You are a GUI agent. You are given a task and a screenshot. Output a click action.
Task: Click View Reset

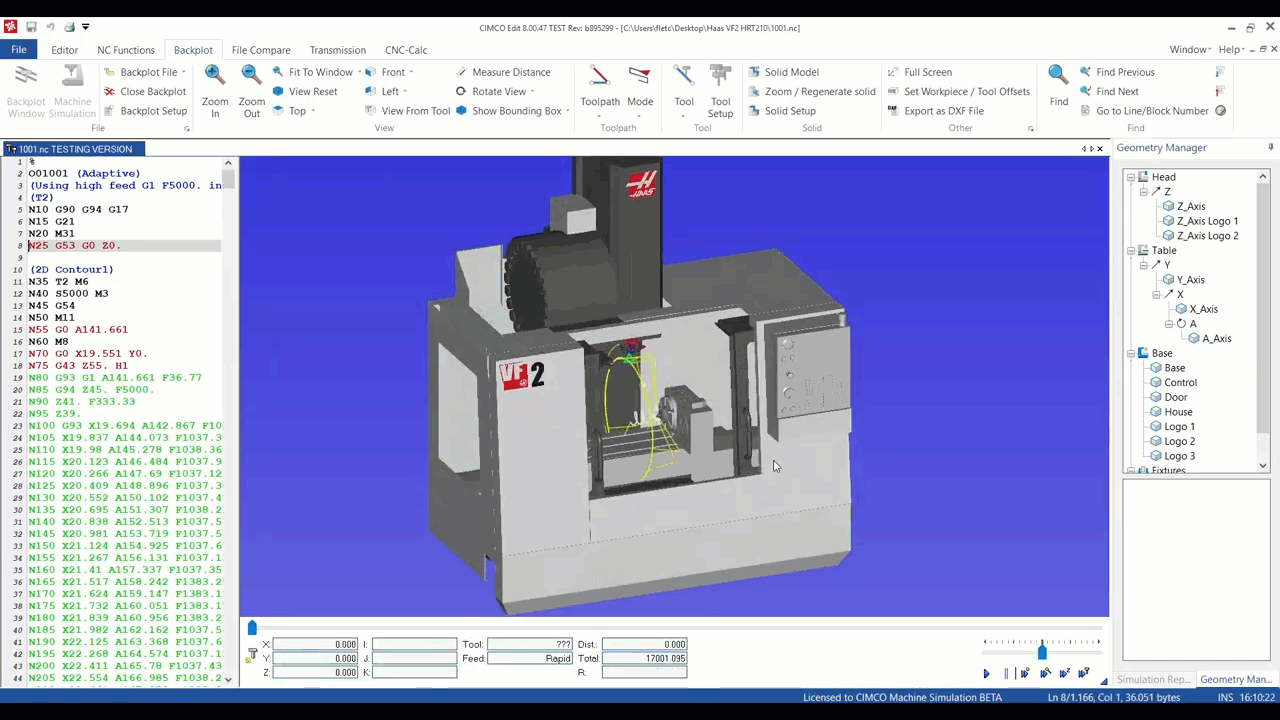point(304,91)
